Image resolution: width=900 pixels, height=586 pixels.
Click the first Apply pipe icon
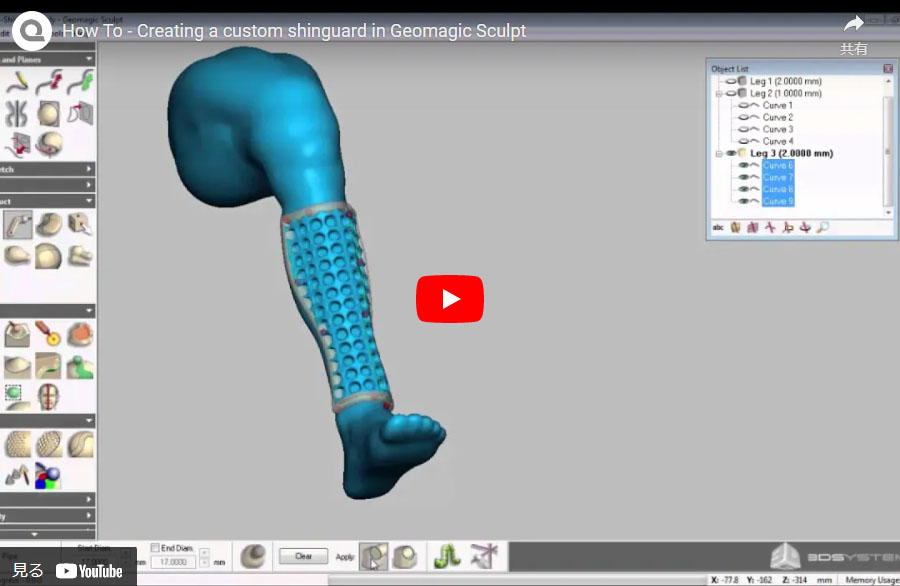pos(374,557)
